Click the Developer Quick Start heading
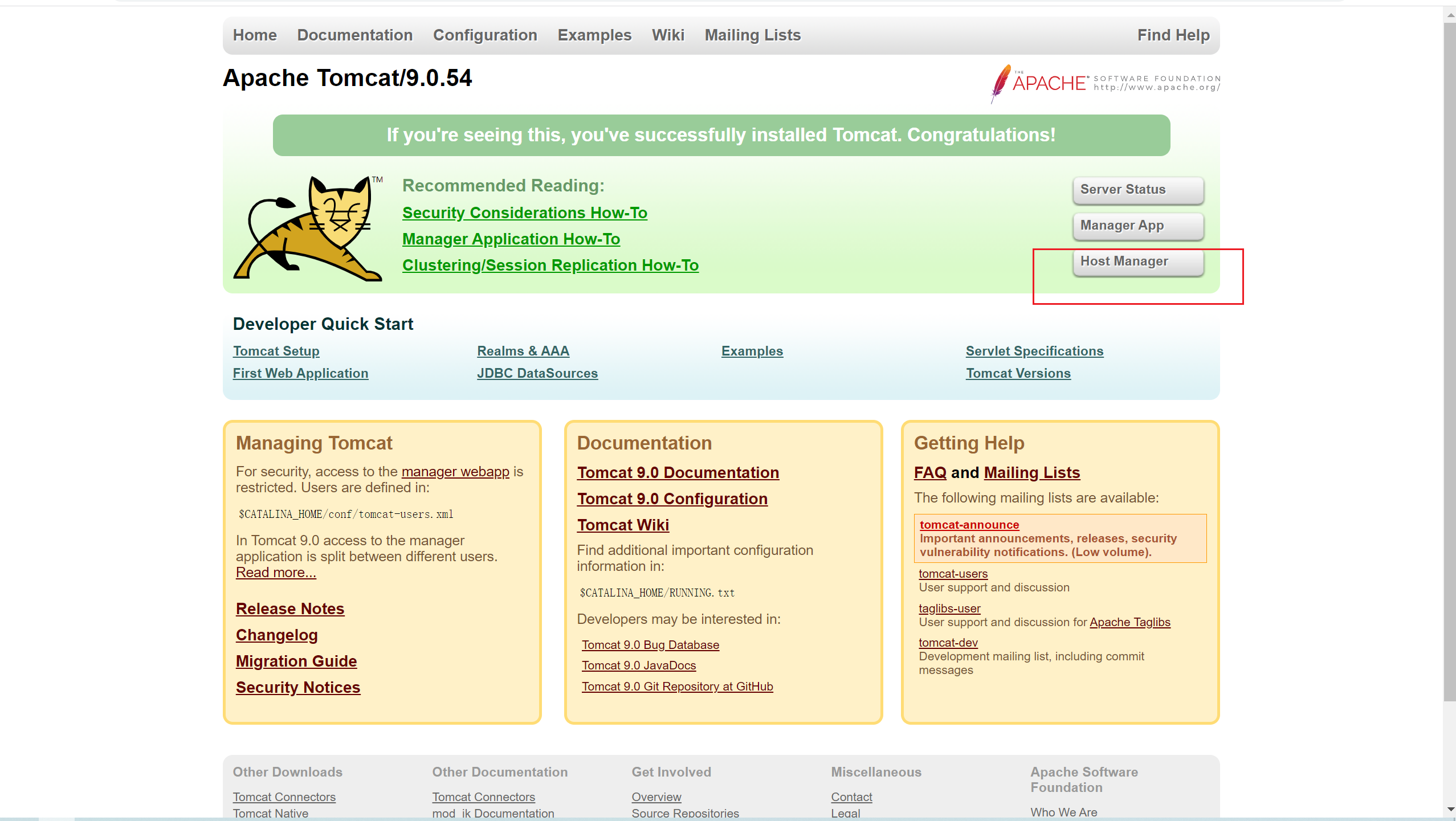 323,324
